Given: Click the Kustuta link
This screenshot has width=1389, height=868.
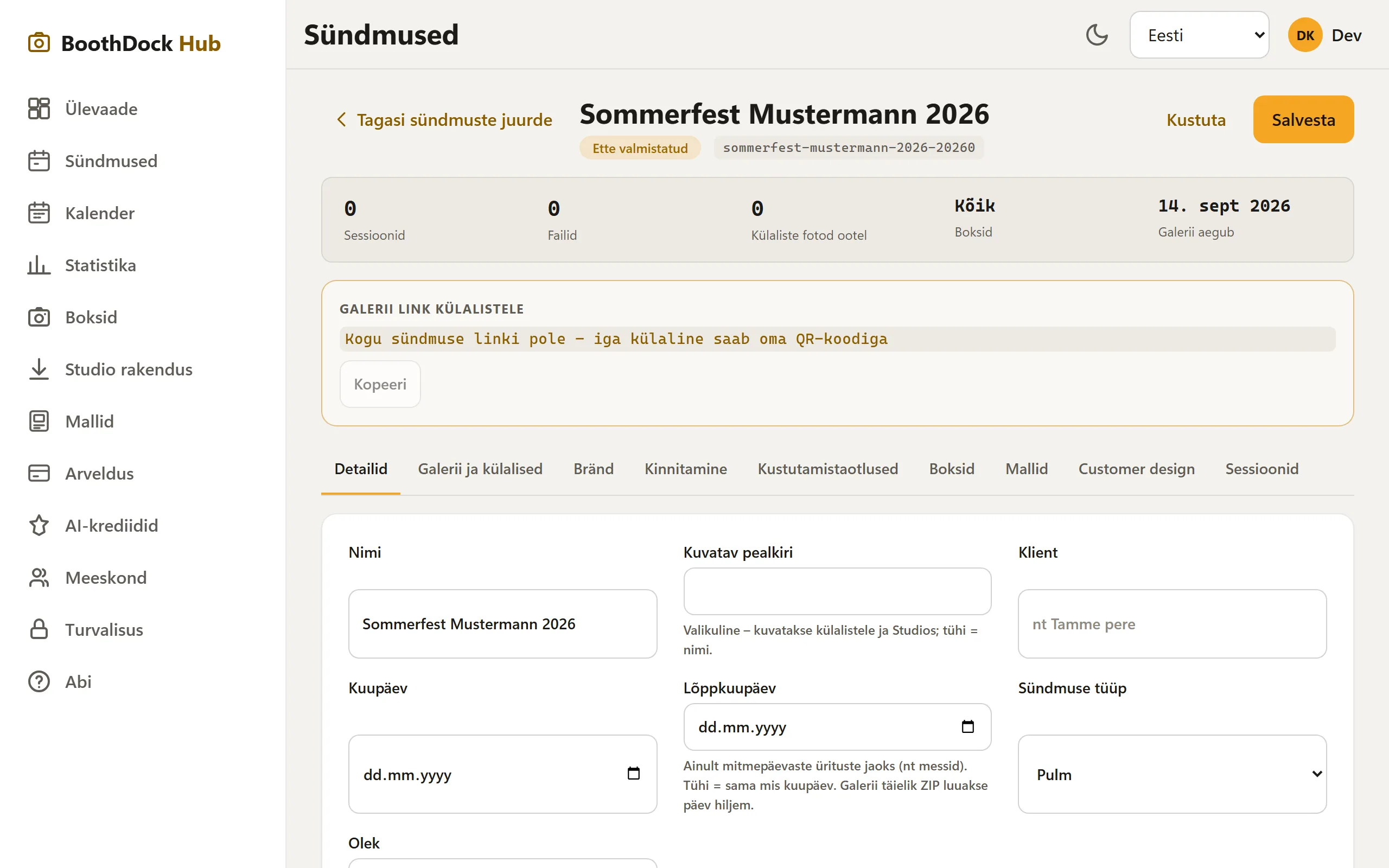Looking at the screenshot, I should [1196, 119].
